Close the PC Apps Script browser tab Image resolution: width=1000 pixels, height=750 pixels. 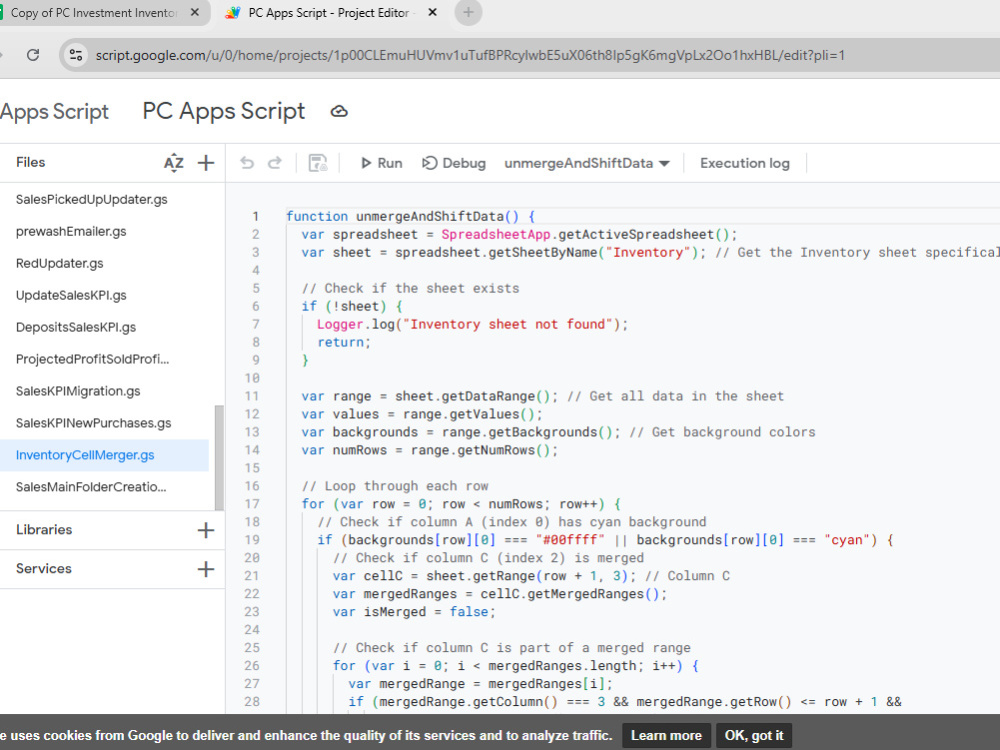click(432, 13)
